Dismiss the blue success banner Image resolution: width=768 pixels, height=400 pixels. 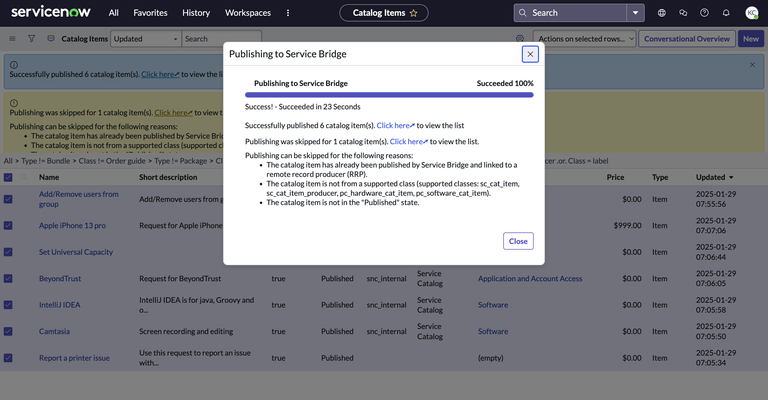click(x=752, y=65)
